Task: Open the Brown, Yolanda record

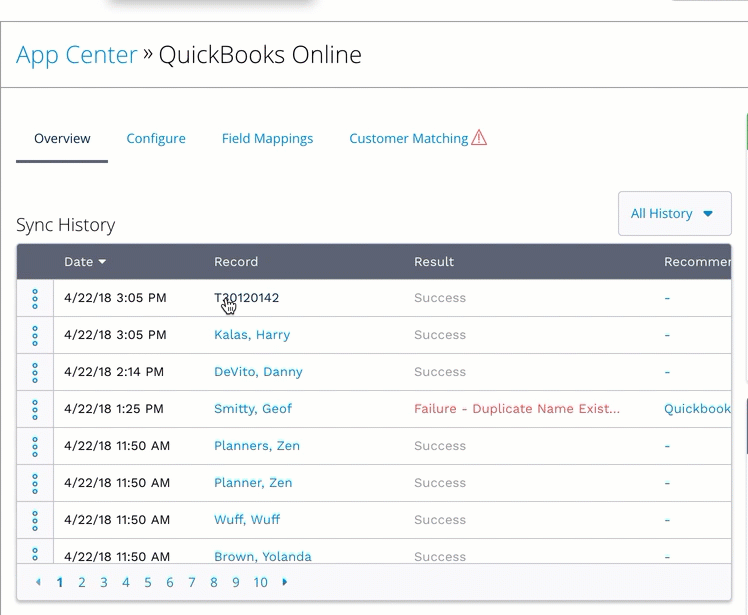Action: coord(263,556)
